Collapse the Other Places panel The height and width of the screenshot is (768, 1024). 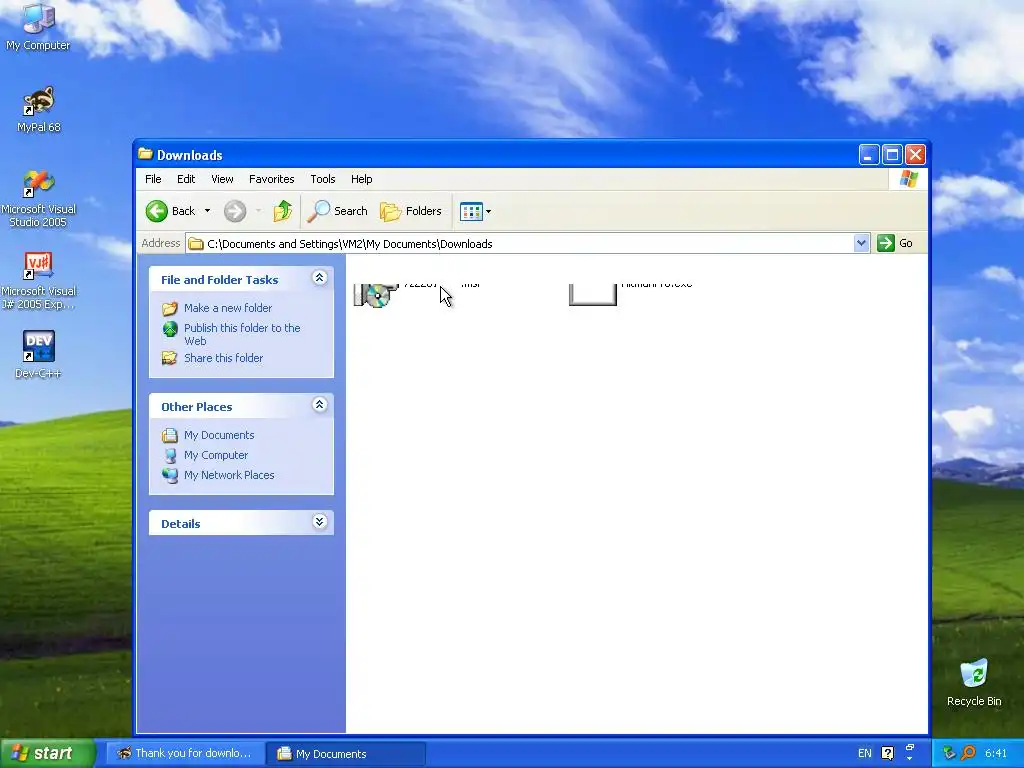319,405
